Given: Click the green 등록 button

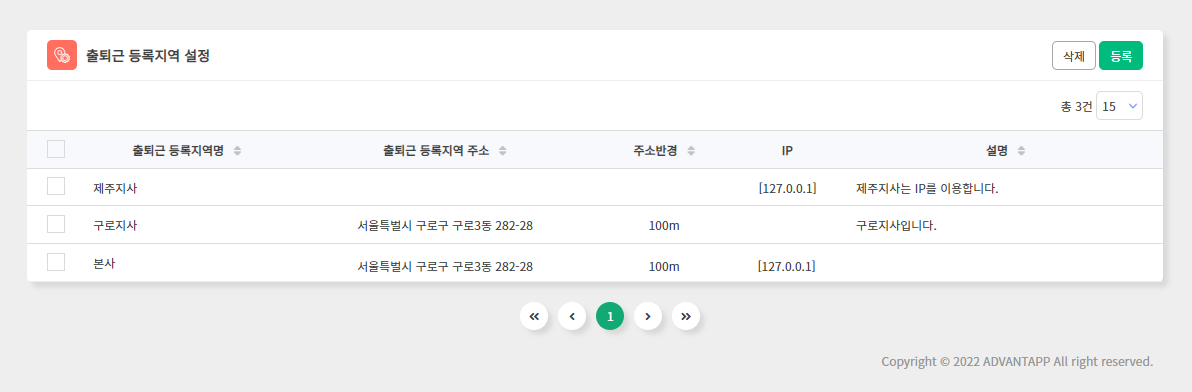Looking at the screenshot, I should click(x=1121, y=55).
